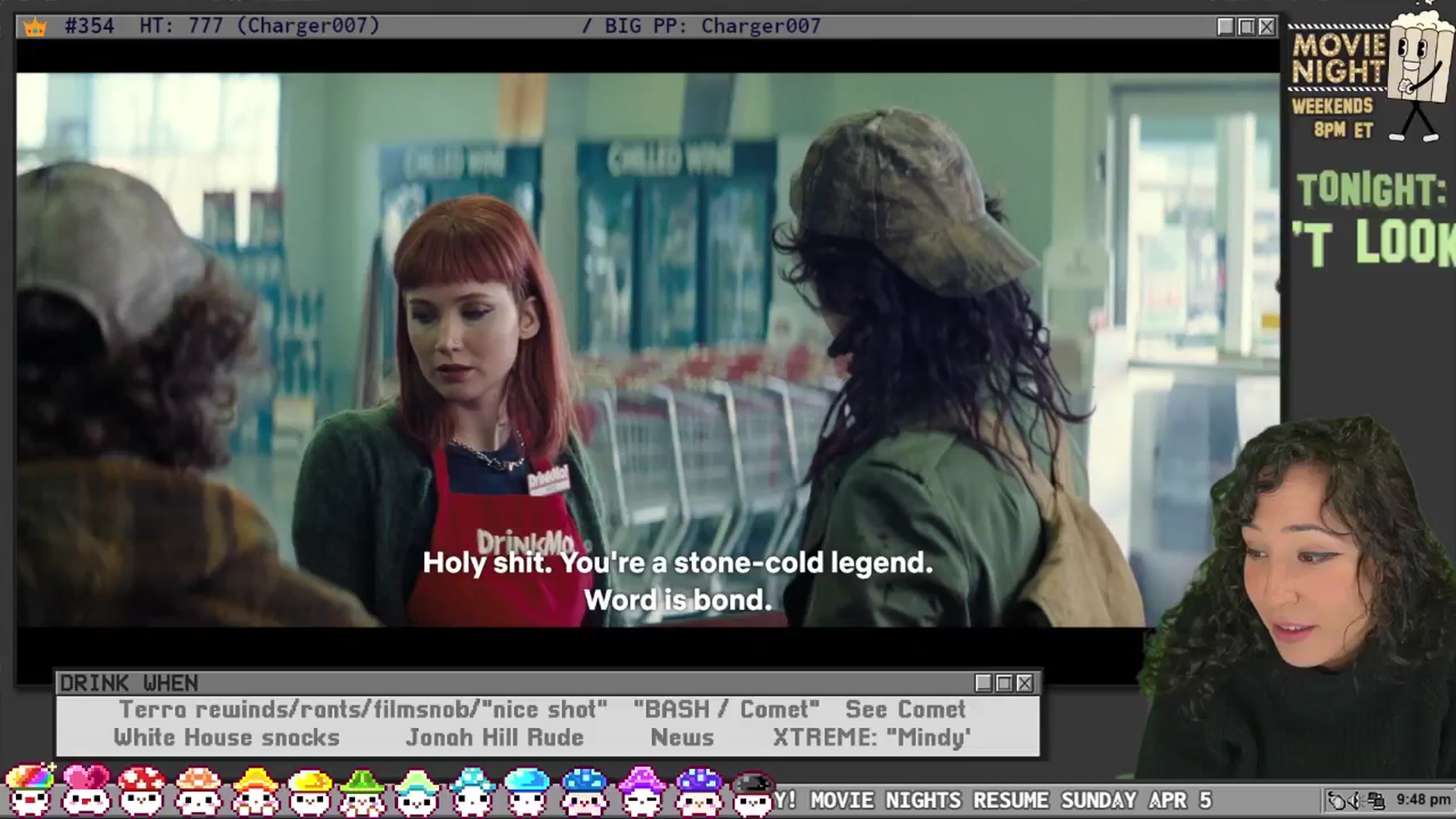This screenshot has height=819, width=1456.
Task: Maximize the DRINK WHEN window
Action: coord(1004,683)
